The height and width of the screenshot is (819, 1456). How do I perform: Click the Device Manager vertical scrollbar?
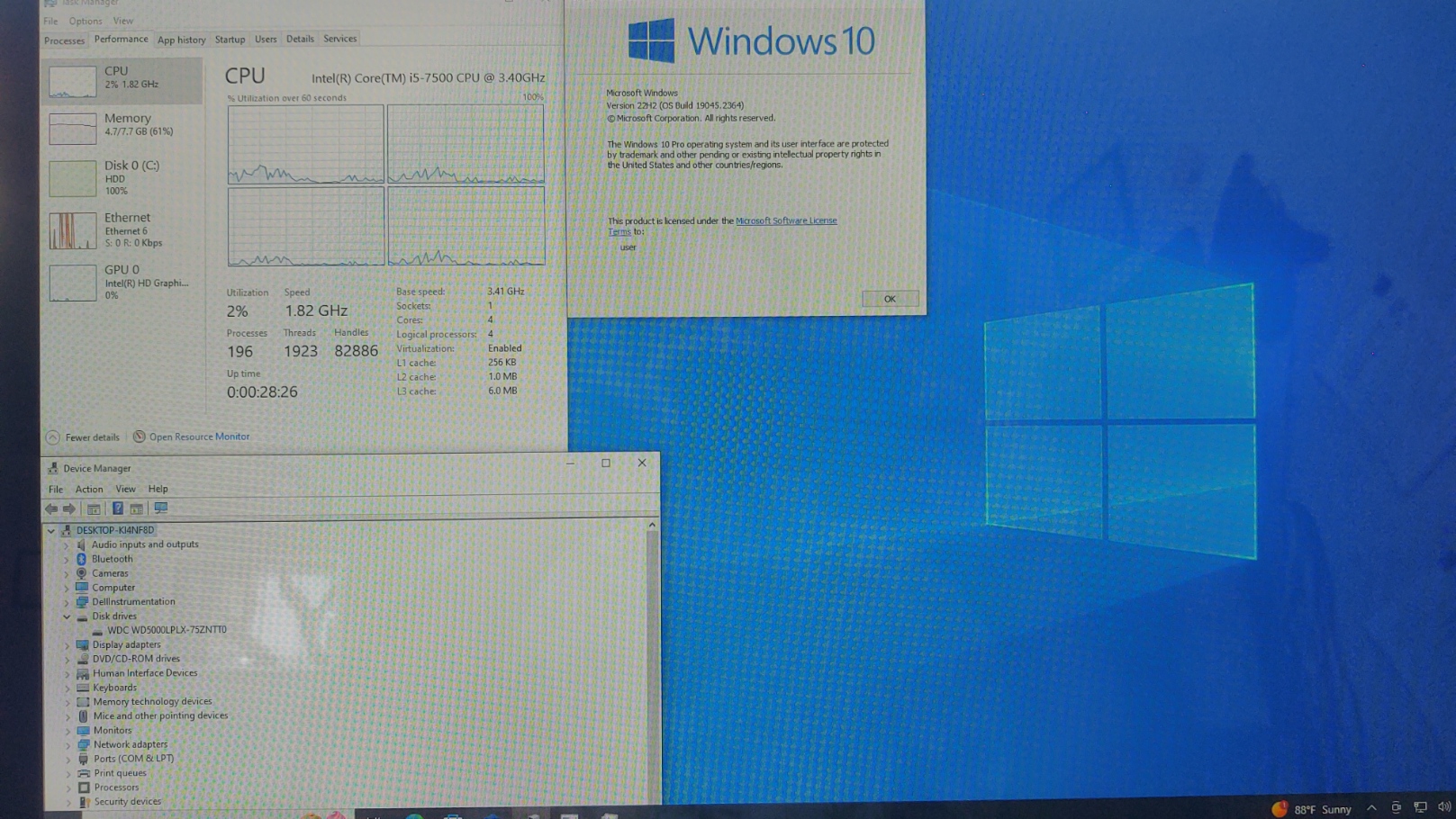pyautogui.click(x=652, y=657)
